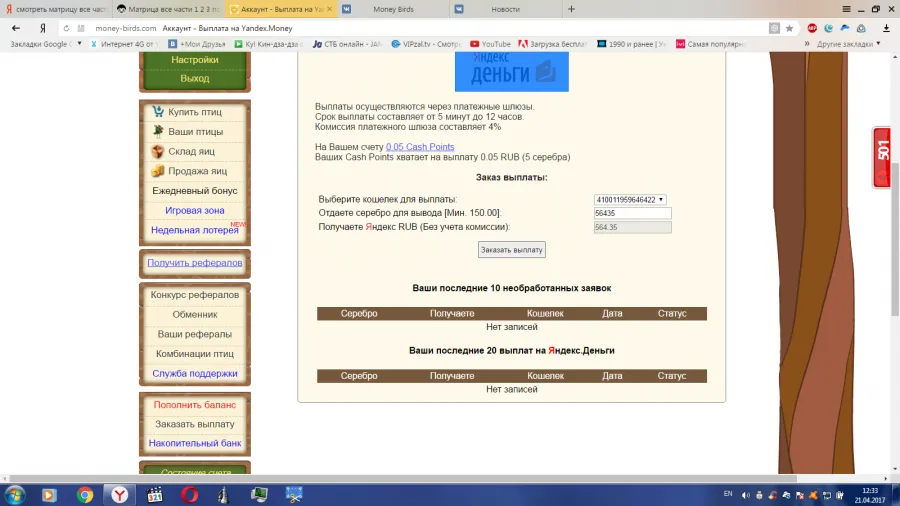The image size is (900, 506).
Task: Click the egg box icon beside Склад яиц
Action: coord(158,151)
